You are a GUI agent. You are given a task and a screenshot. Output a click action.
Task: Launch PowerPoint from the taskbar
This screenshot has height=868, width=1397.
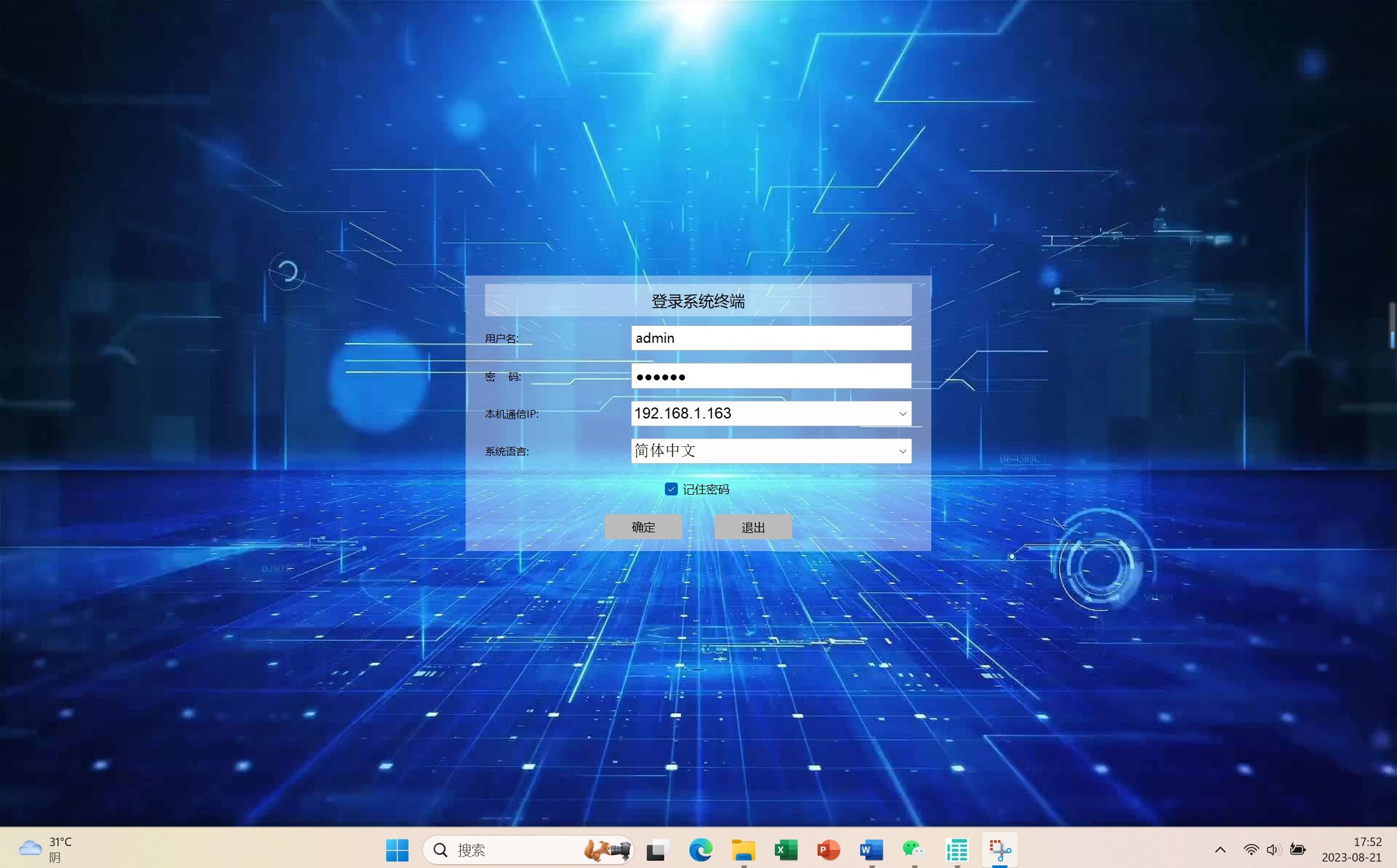828,849
